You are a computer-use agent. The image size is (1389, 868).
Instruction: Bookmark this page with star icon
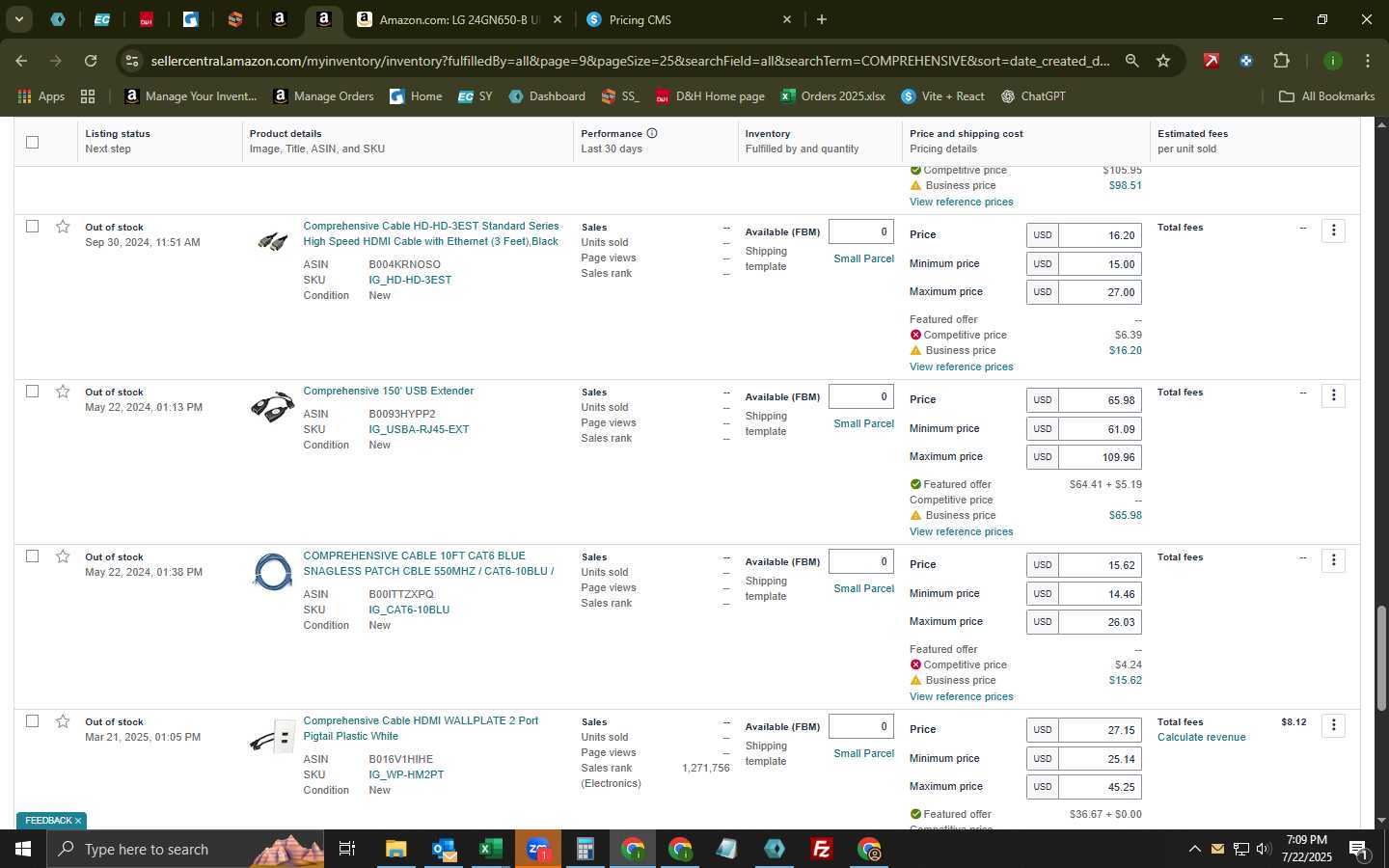pyautogui.click(x=1163, y=61)
